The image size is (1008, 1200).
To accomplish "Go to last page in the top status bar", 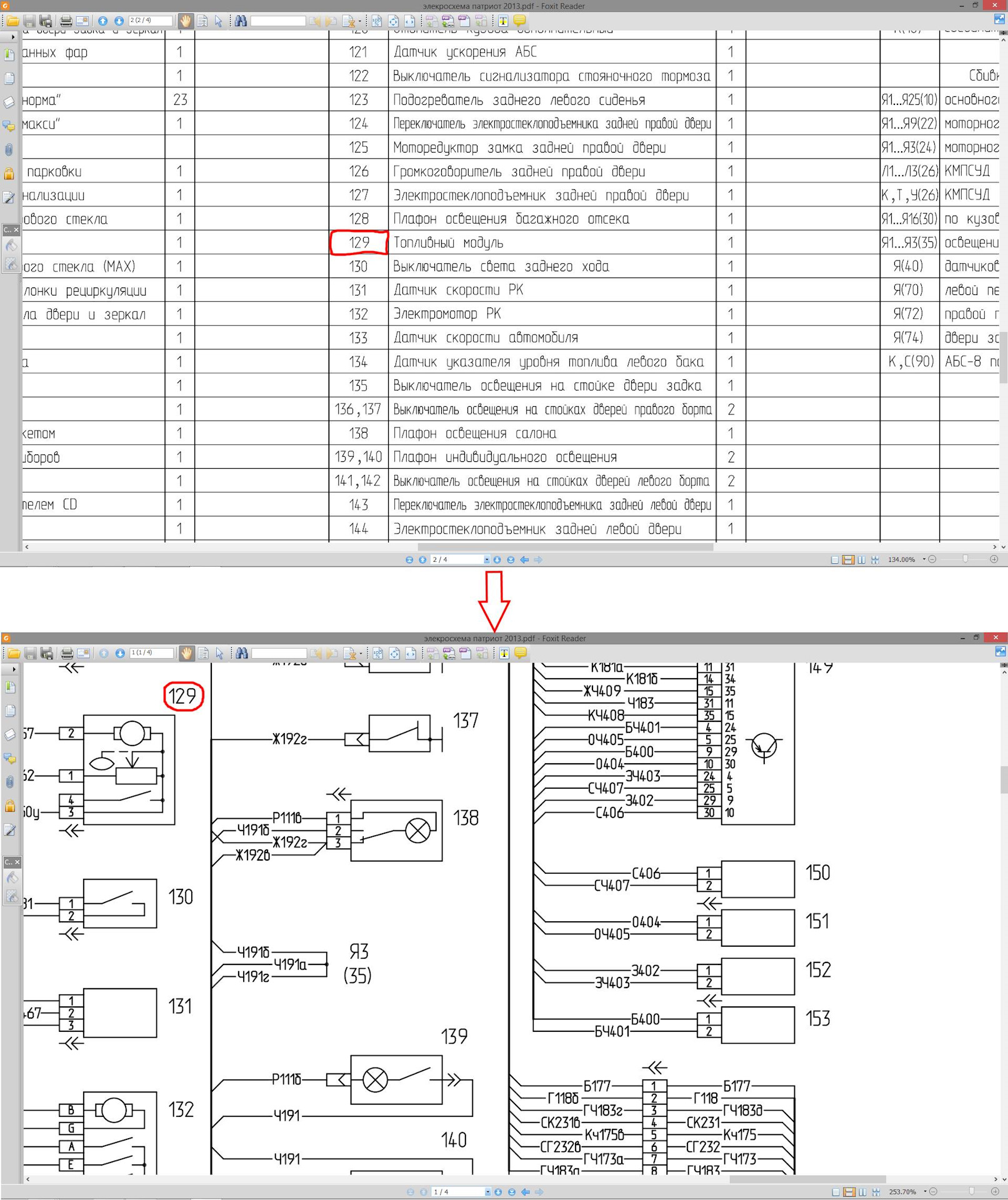I will tap(511, 560).
